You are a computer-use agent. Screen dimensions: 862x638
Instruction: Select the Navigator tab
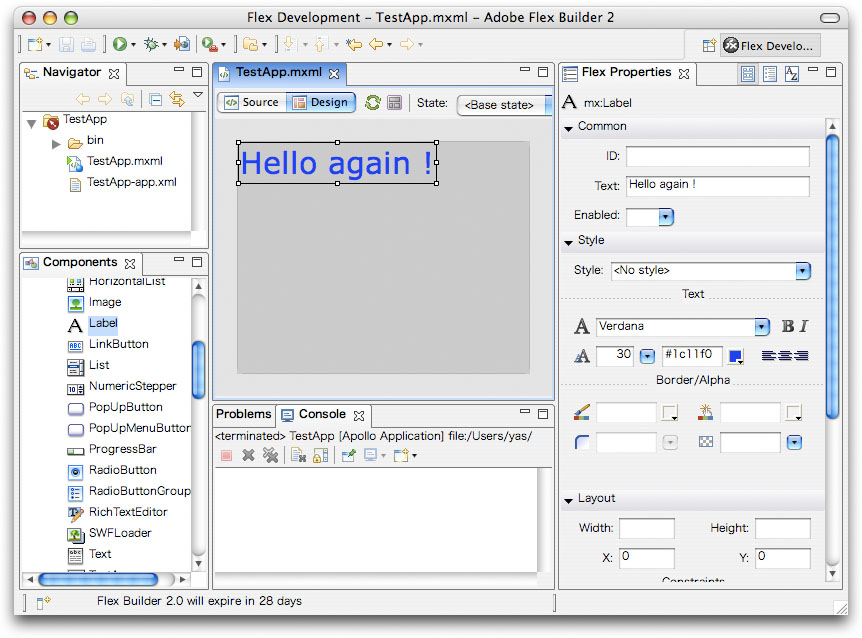pyautogui.click(x=71, y=73)
